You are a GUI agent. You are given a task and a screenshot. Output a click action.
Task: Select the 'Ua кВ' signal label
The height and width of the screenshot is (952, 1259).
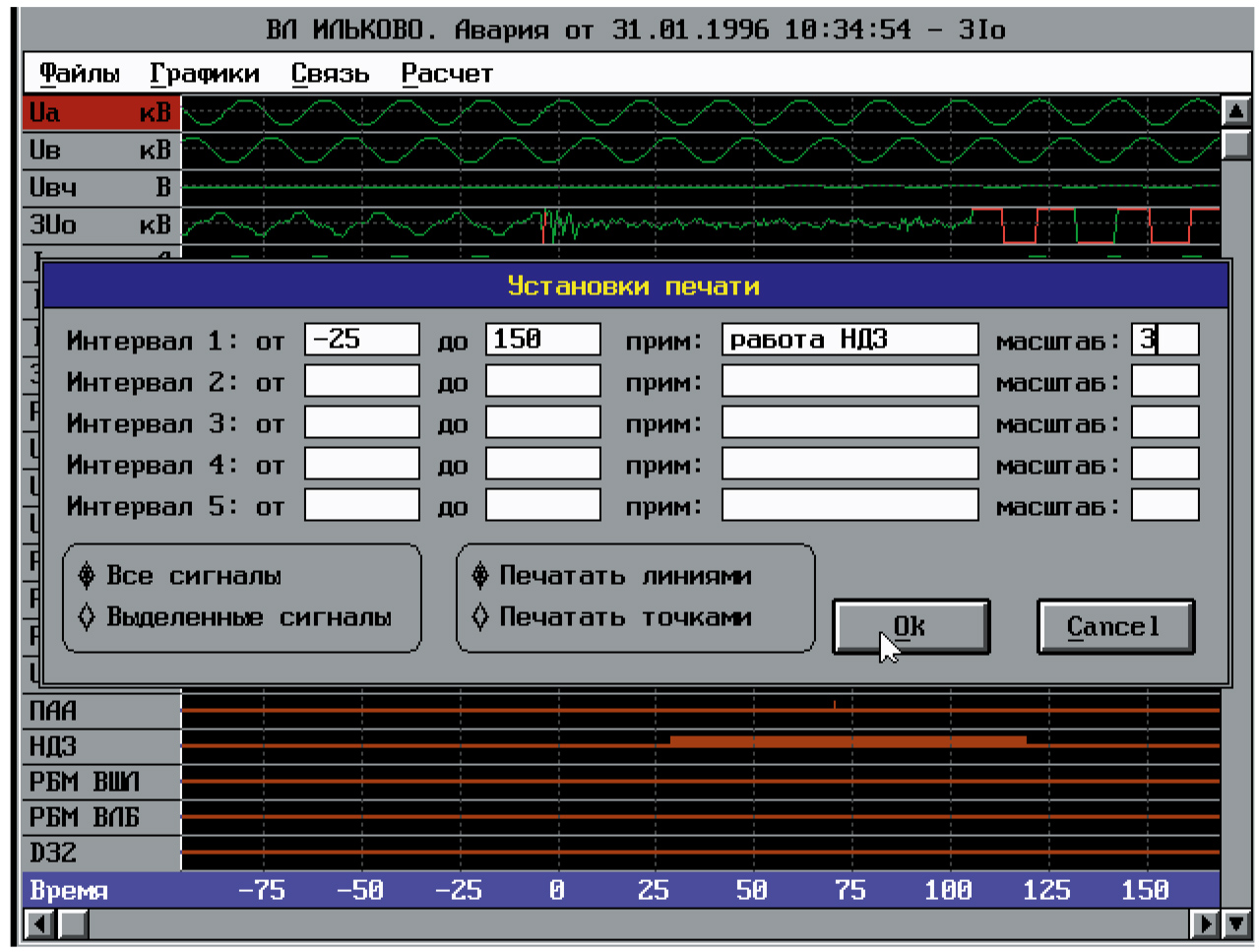pyautogui.click(x=100, y=113)
